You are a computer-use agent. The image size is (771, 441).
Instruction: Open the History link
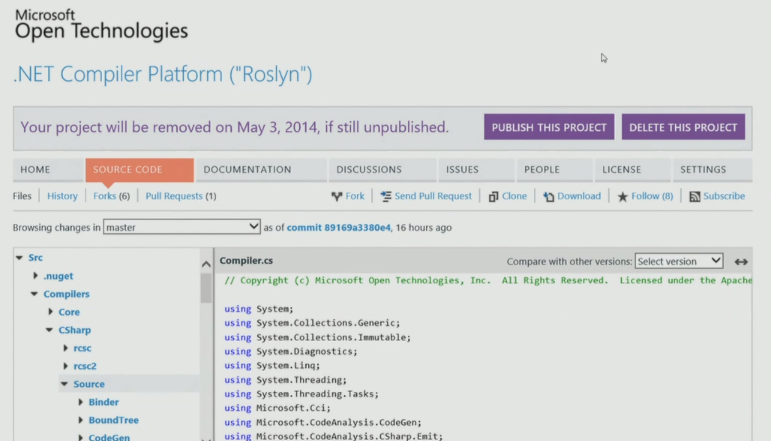pyautogui.click(x=62, y=196)
